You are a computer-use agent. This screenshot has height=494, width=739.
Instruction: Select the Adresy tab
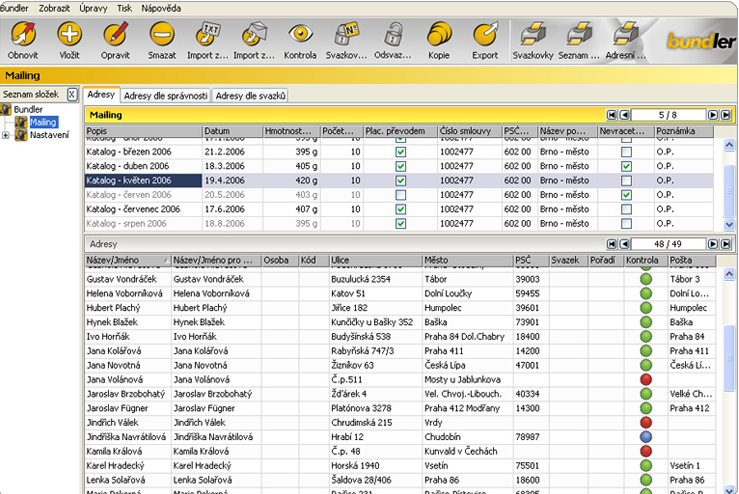click(101, 95)
